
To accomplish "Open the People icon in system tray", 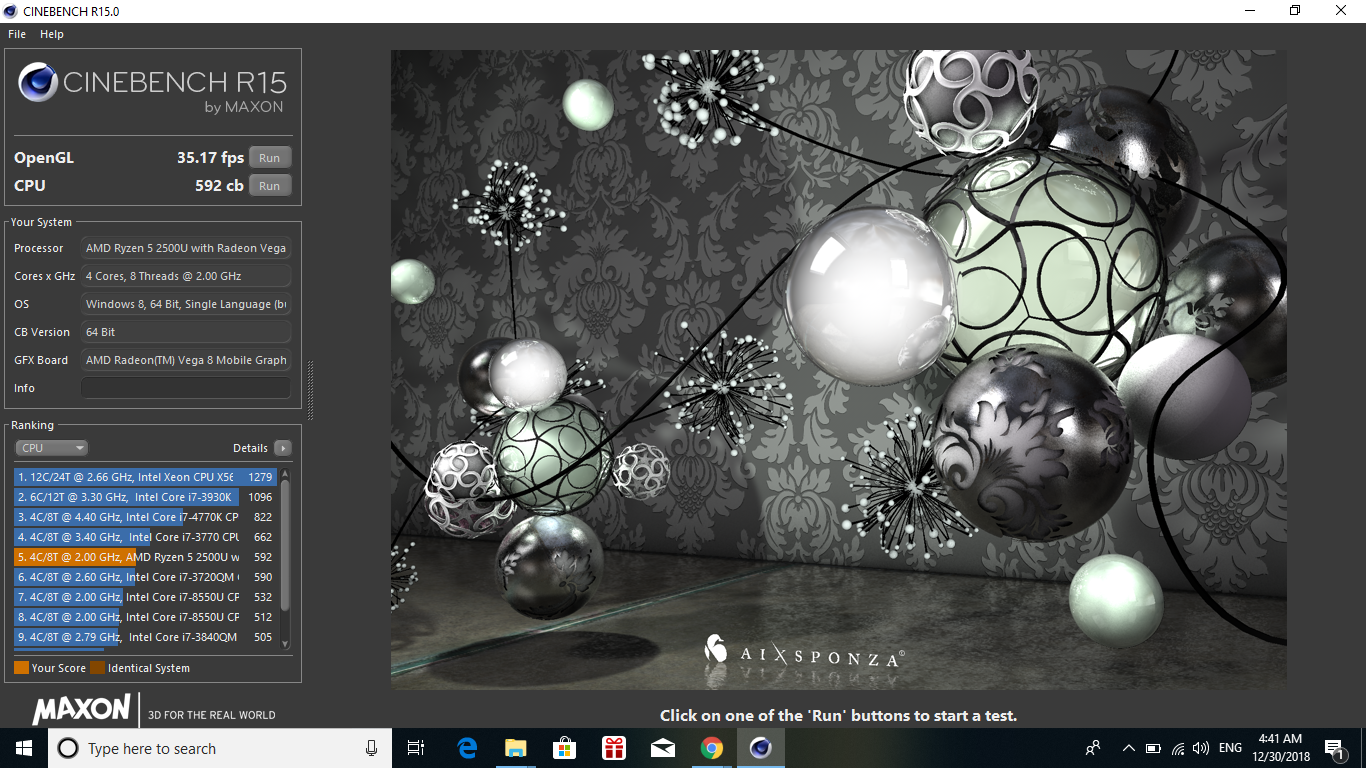I will (x=1093, y=748).
